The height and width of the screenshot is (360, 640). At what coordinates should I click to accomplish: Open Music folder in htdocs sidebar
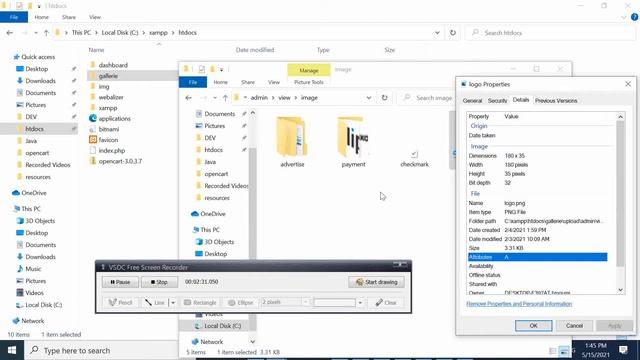point(33,269)
